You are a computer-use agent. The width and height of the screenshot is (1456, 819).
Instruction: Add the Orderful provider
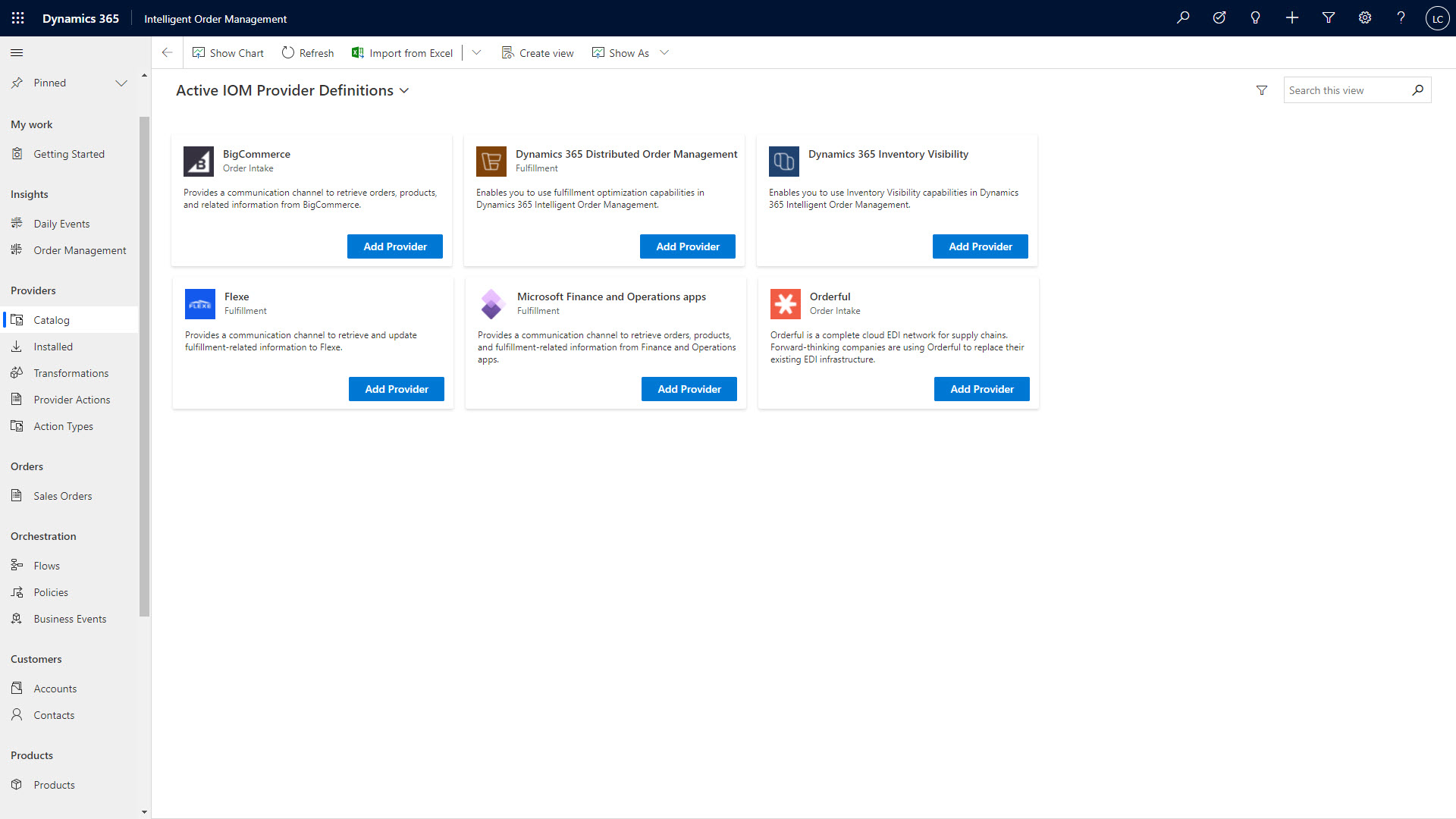click(982, 389)
